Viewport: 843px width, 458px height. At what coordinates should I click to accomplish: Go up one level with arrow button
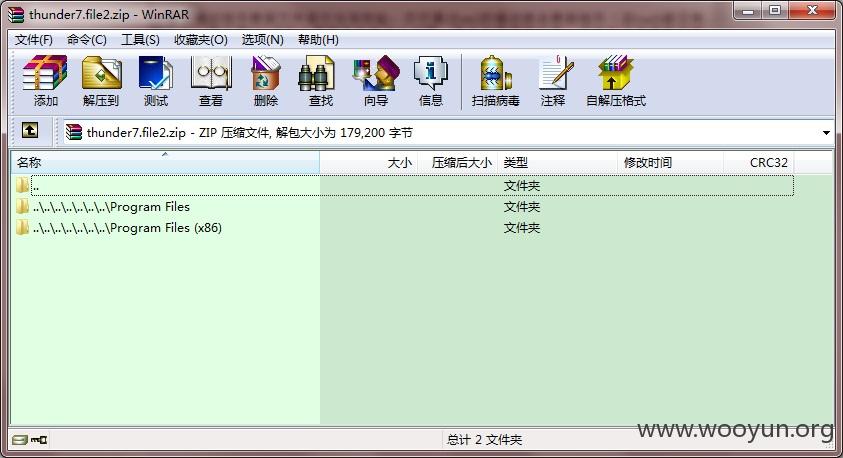[x=30, y=130]
